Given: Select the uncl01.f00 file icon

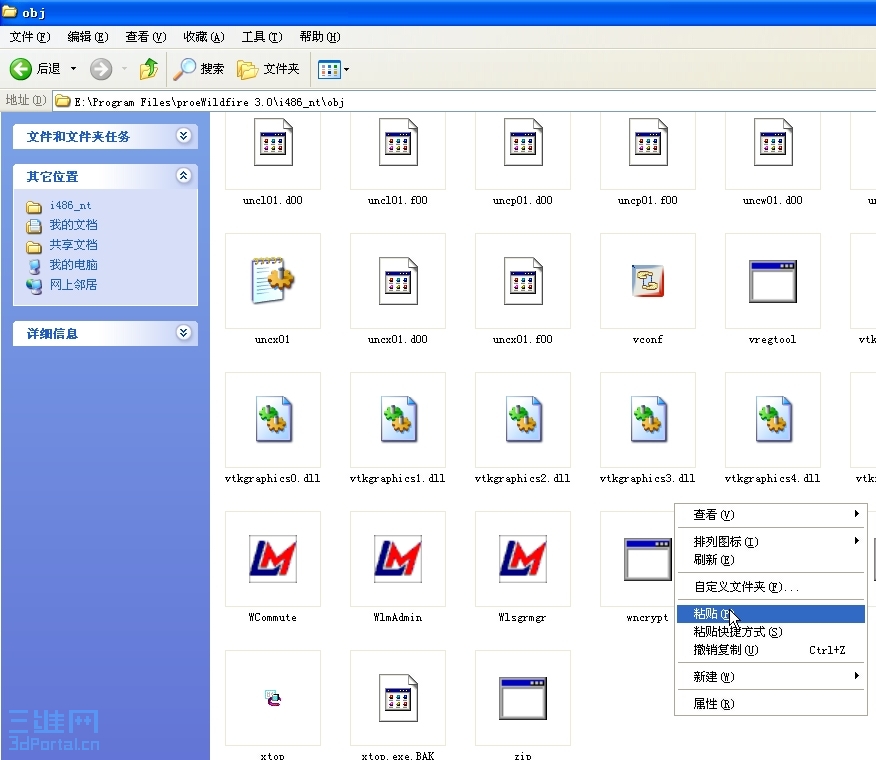Looking at the screenshot, I should (398, 142).
